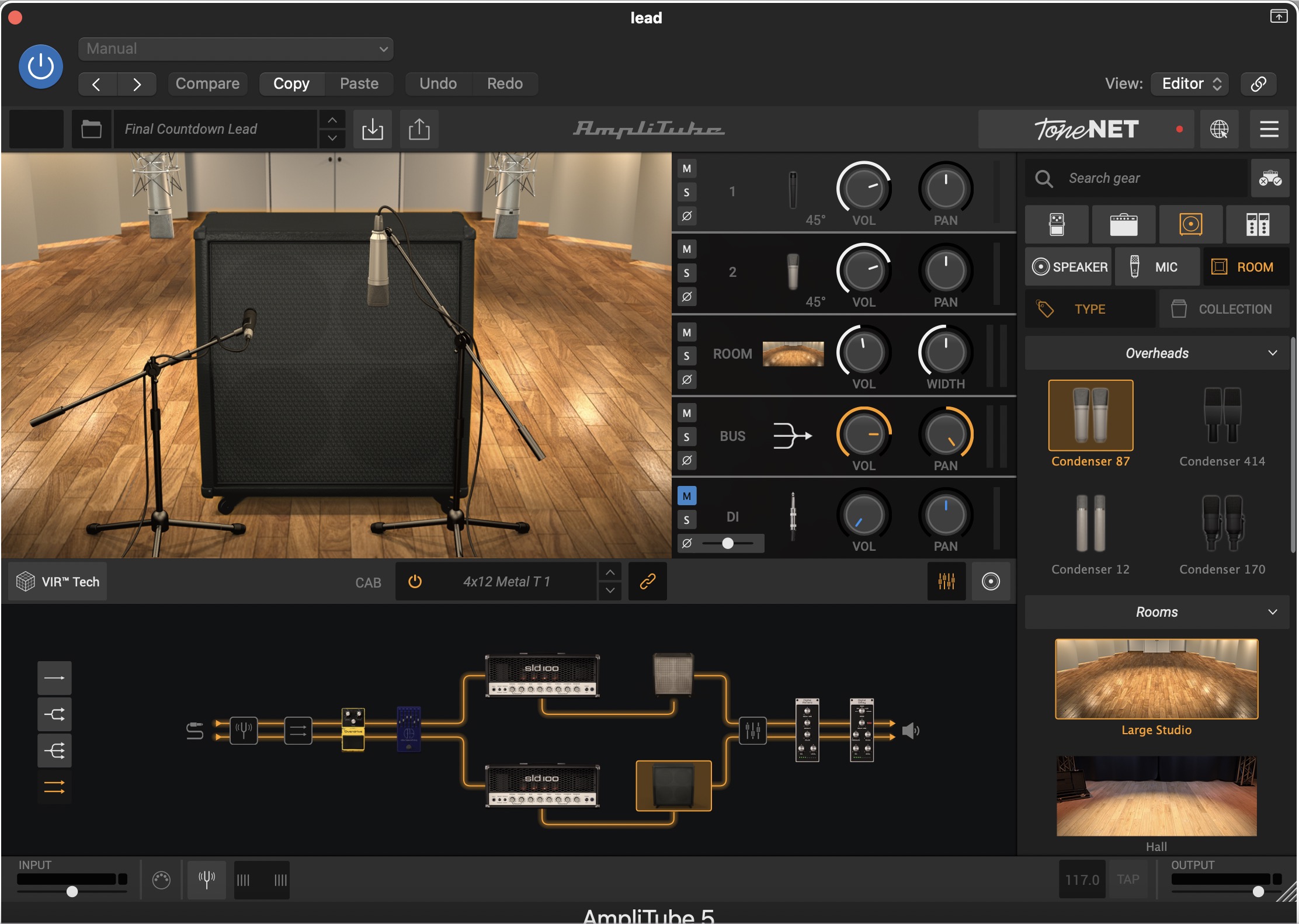
Task: Click the TAP tempo button
Action: point(1128,879)
